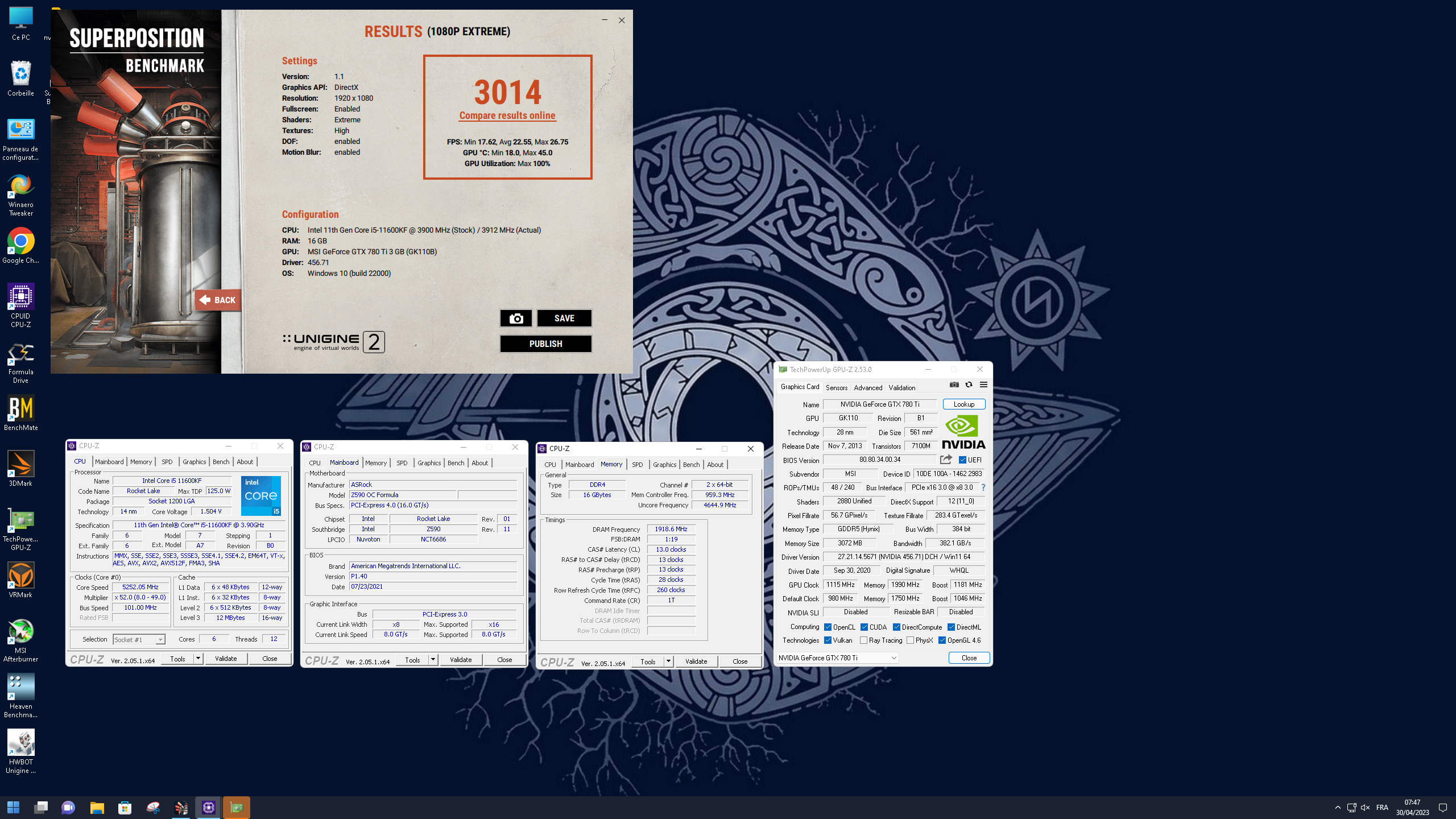The width and height of the screenshot is (1456, 819).
Task: Click the GPU-Z Name field value
Action: coord(879,404)
